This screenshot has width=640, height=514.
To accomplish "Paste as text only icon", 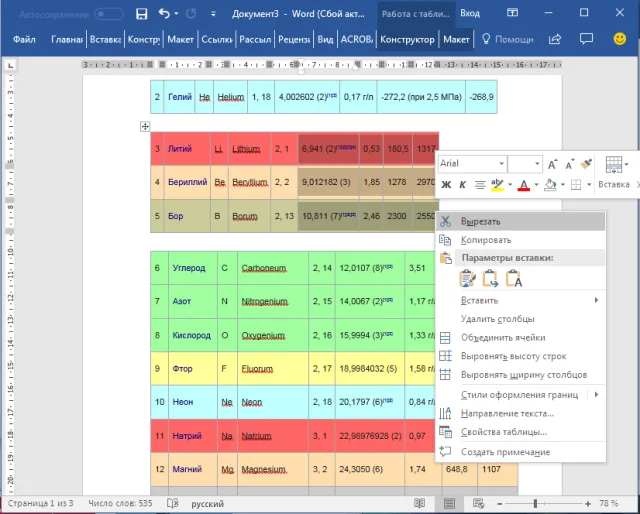I will (514, 279).
